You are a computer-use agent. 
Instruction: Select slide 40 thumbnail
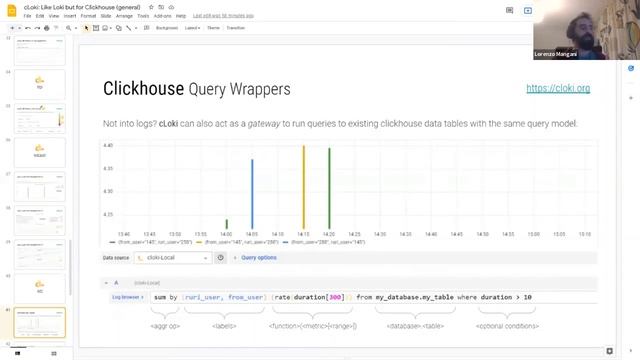(40, 288)
